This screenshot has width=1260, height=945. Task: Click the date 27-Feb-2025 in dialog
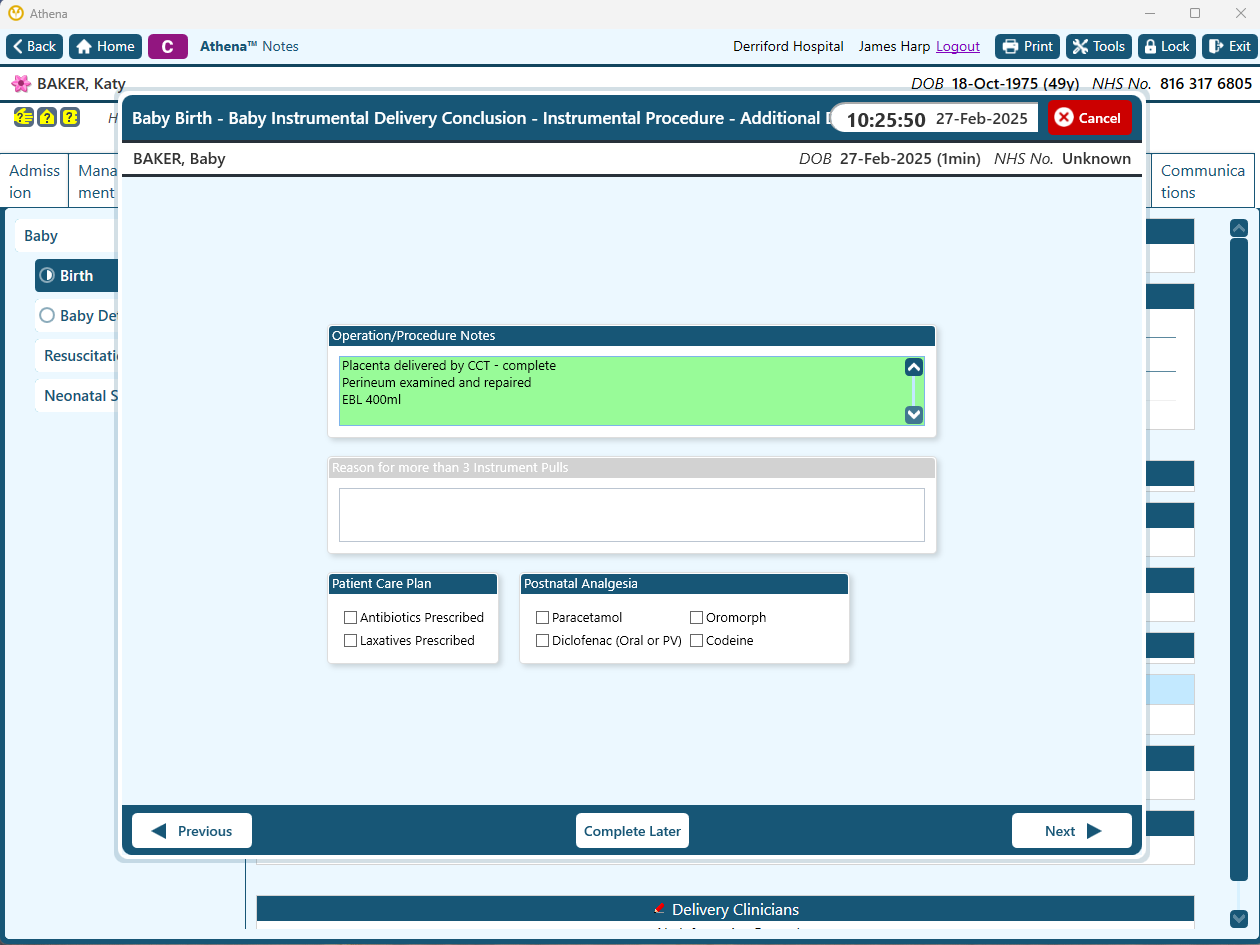pos(981,119)
